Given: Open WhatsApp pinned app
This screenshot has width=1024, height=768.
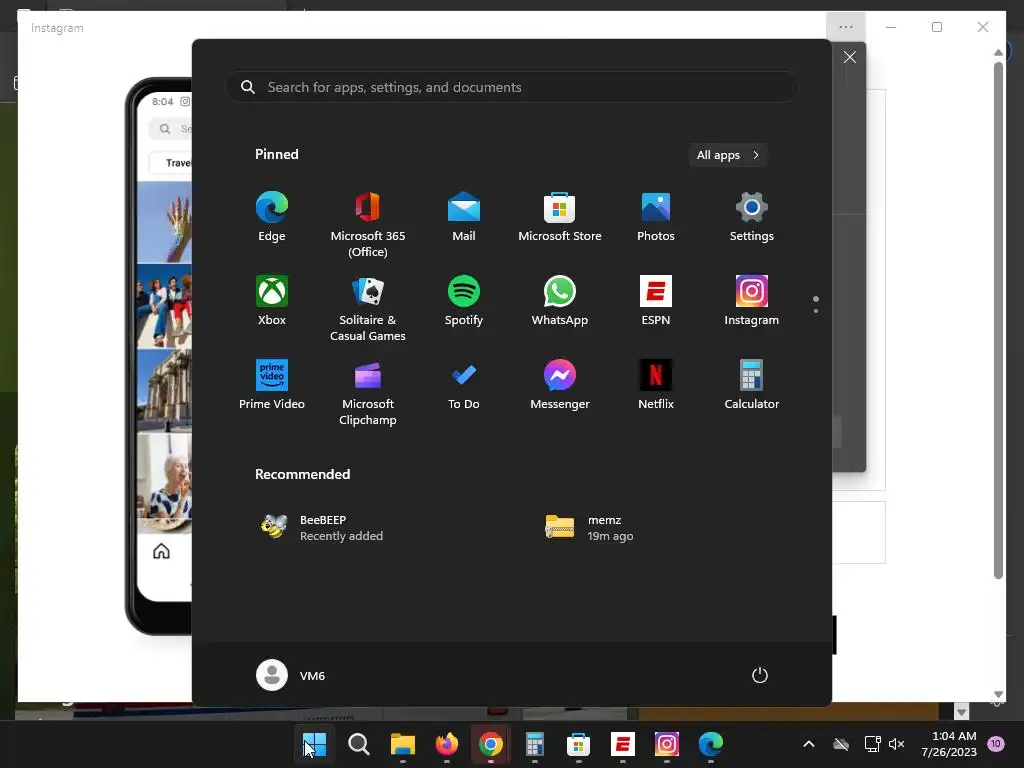Looking at the screenshot, I should click(560, 301).
